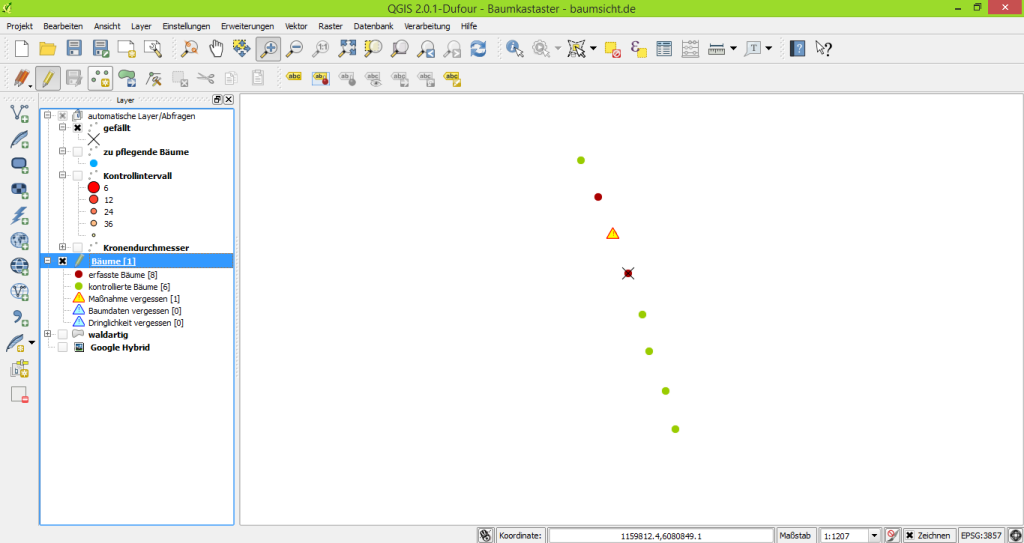
Task: Click the Zoom Last icon
Action: pos(426,48)
